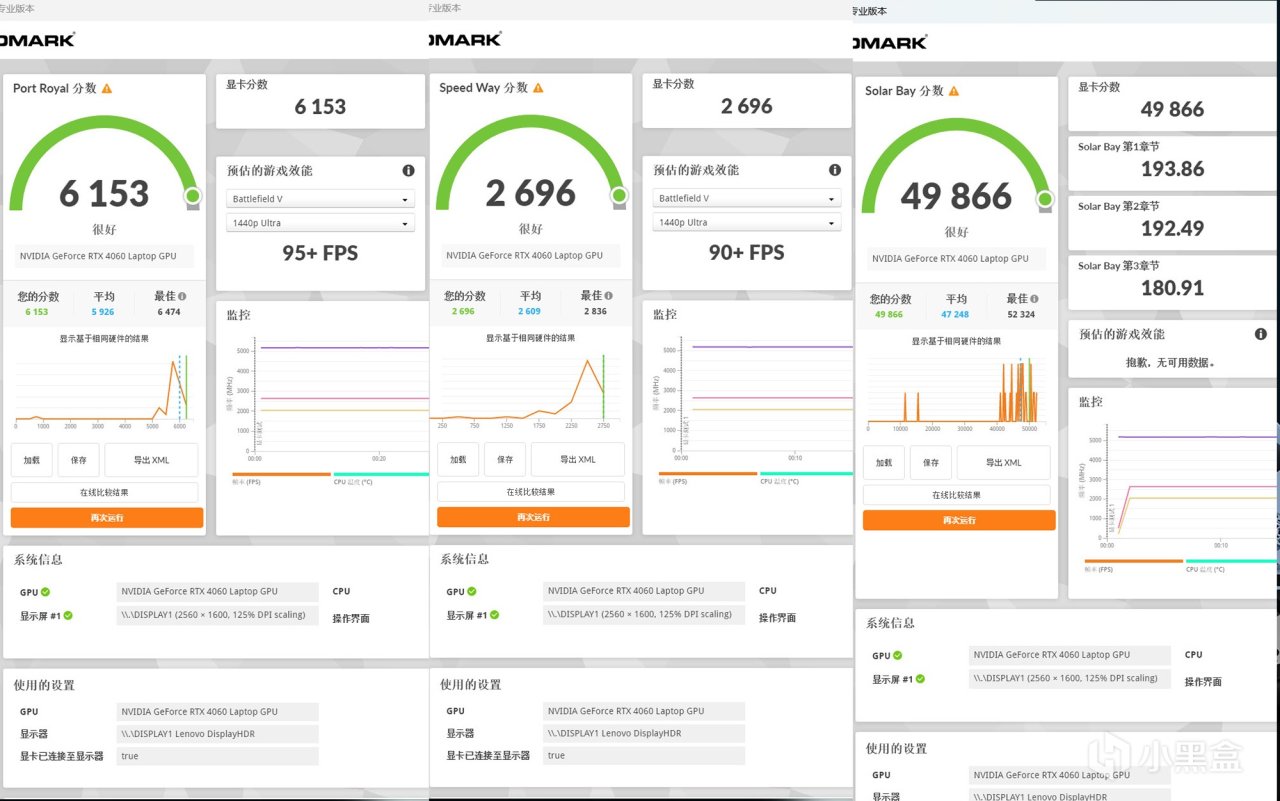The width and height of the screenshot is (1280, 801).
Task: Click the 90+ FPS estimate in Speed Way
Action: (747, 253)
